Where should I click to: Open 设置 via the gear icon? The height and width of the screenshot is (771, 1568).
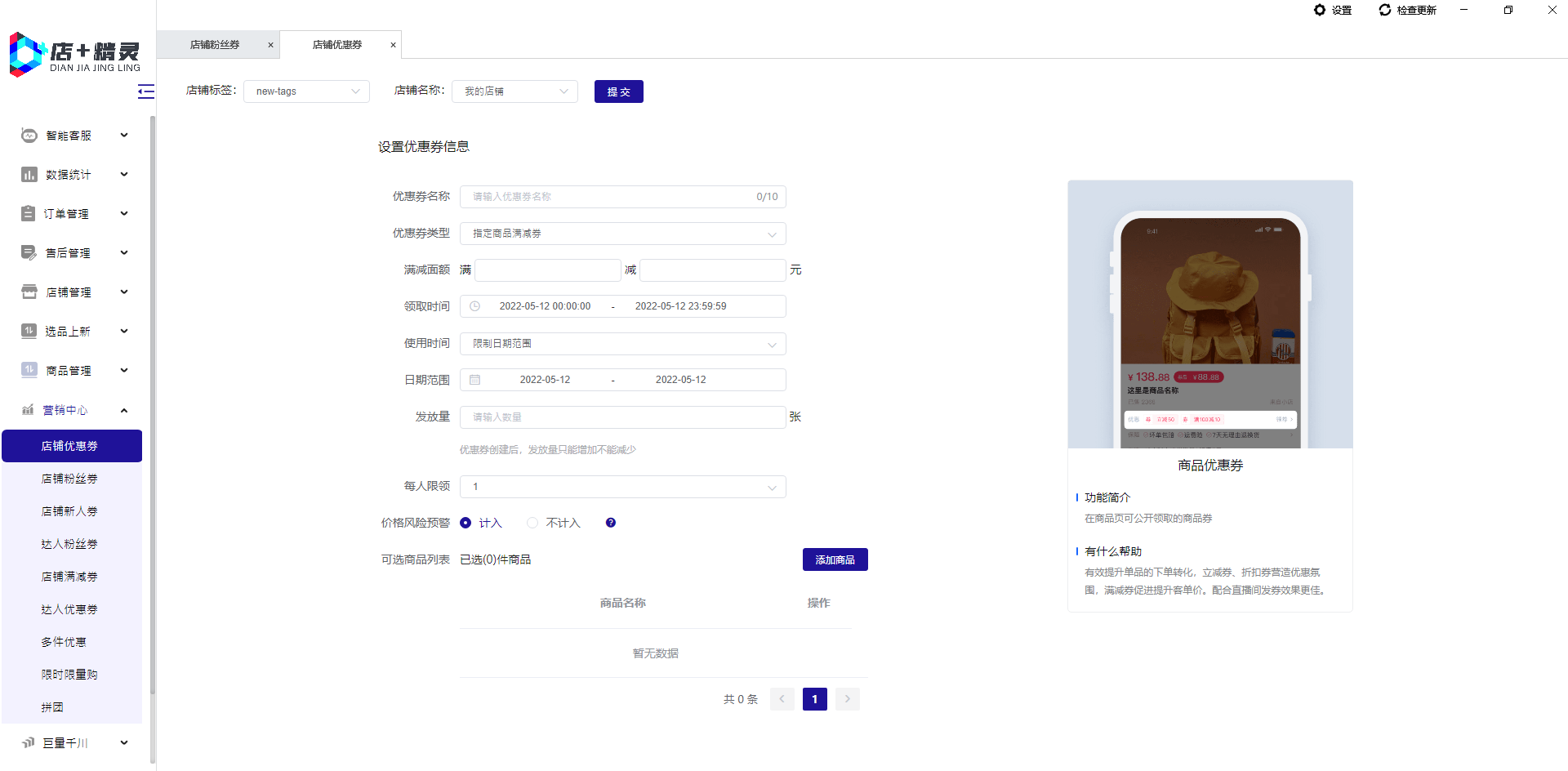[1320, 10]
